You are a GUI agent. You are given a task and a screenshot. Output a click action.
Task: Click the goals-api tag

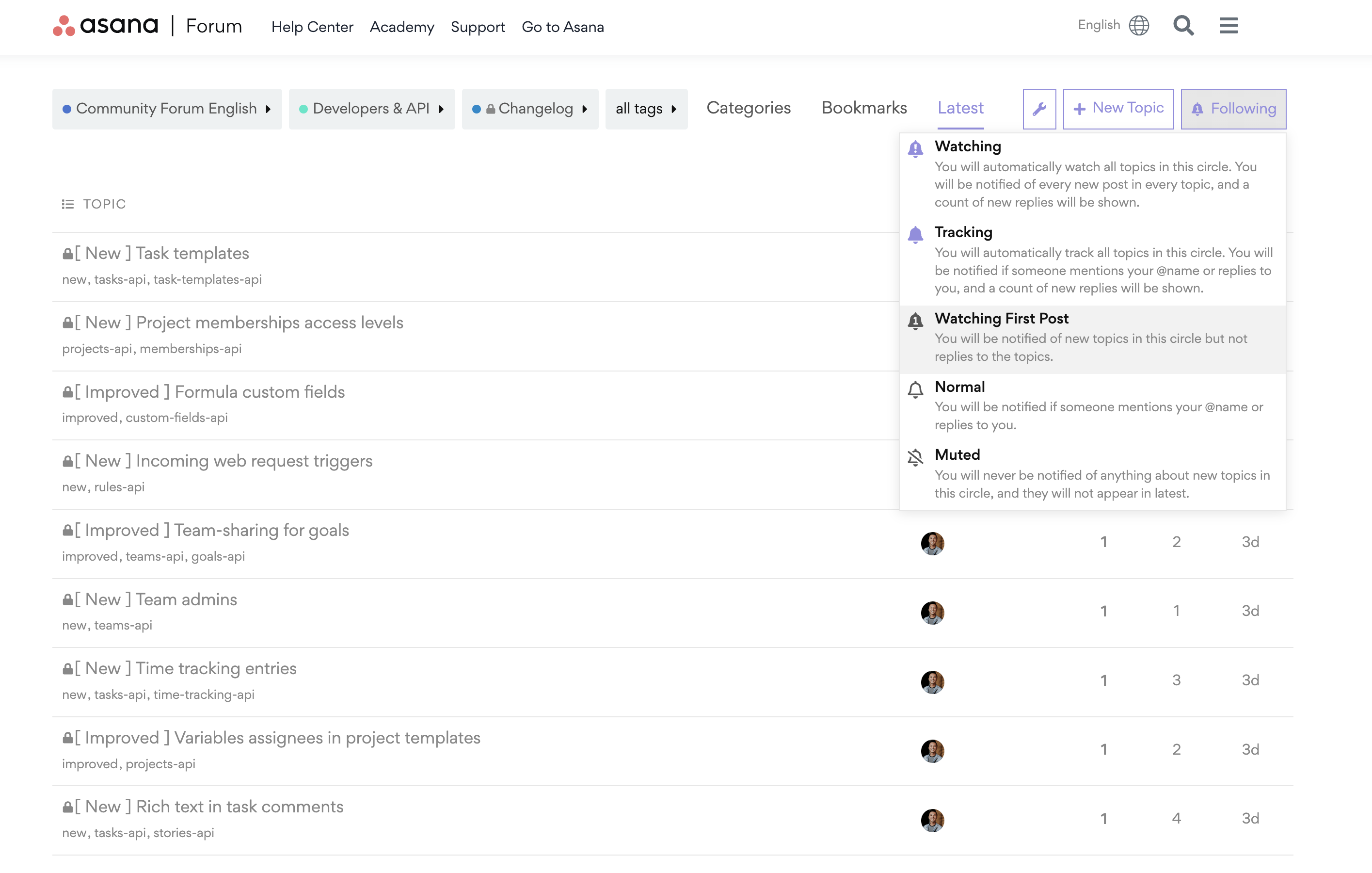click(218, 556)
